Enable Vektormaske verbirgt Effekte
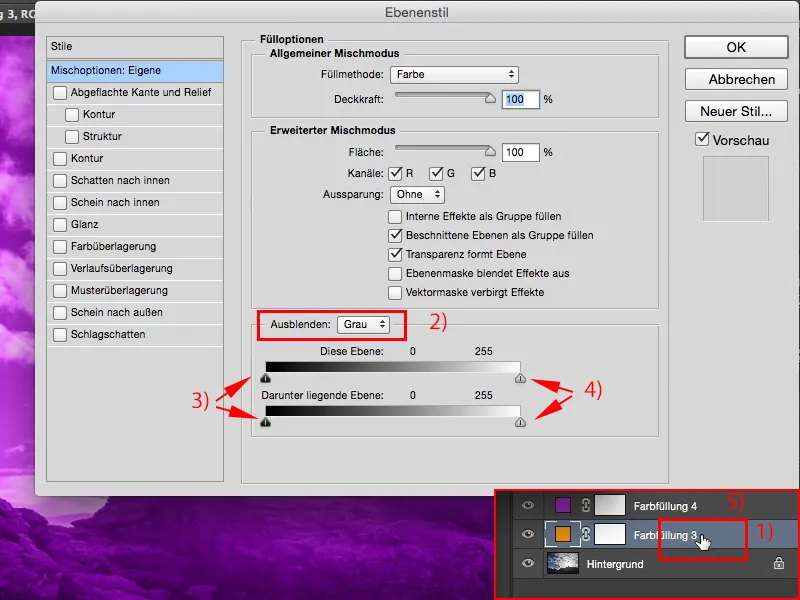The height and width of the screenshot is (600, 800). 395,292
